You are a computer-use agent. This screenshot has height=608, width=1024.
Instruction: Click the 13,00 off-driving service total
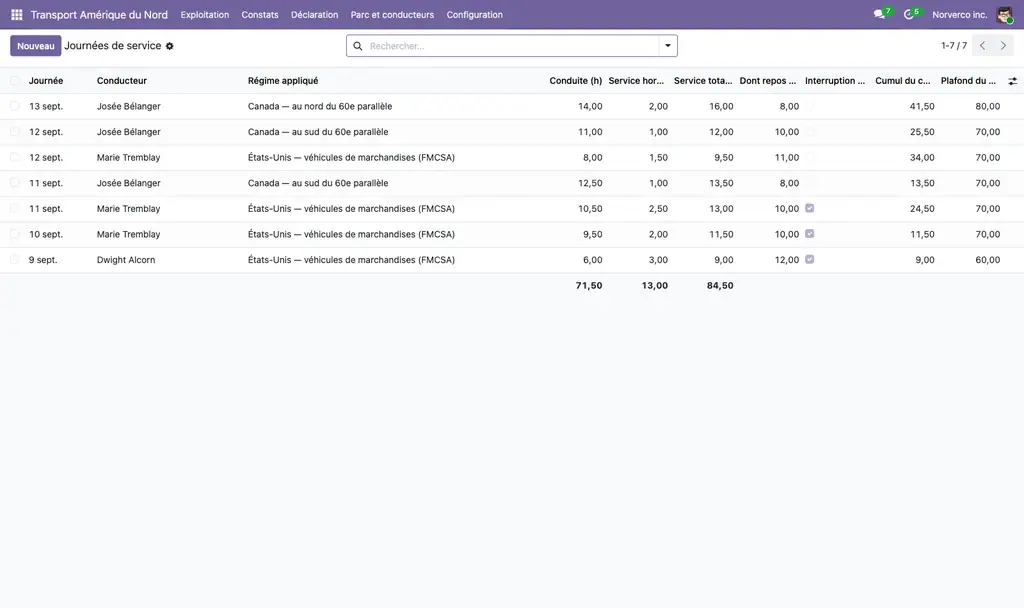point(654,285)
